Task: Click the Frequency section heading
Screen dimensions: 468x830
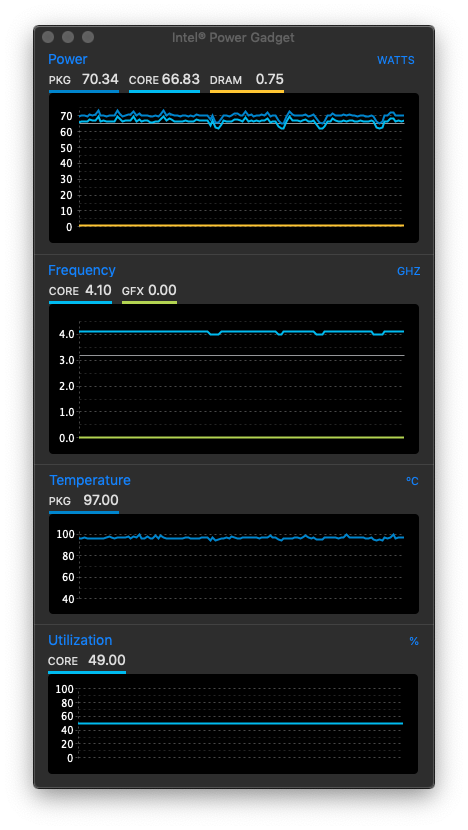Action: pyautogui.click(x=82, y=270)
